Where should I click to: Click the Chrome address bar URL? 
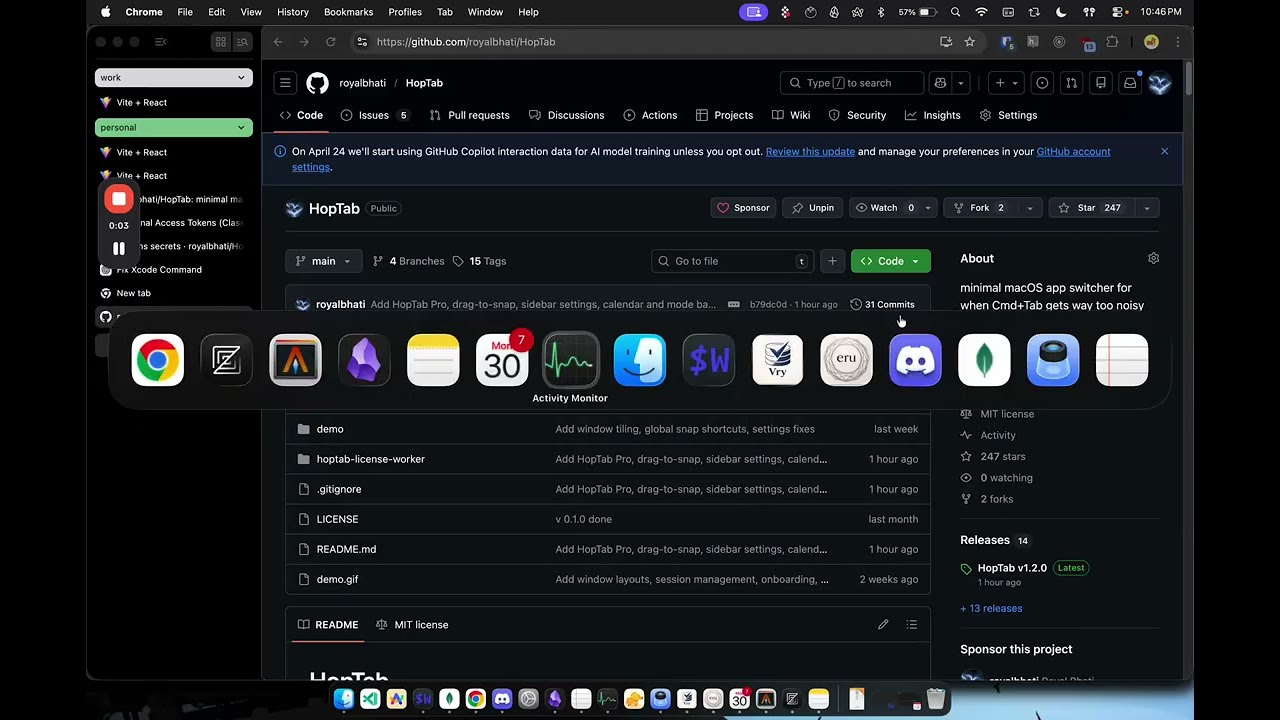pyautogui.click(x=466, y=42)
